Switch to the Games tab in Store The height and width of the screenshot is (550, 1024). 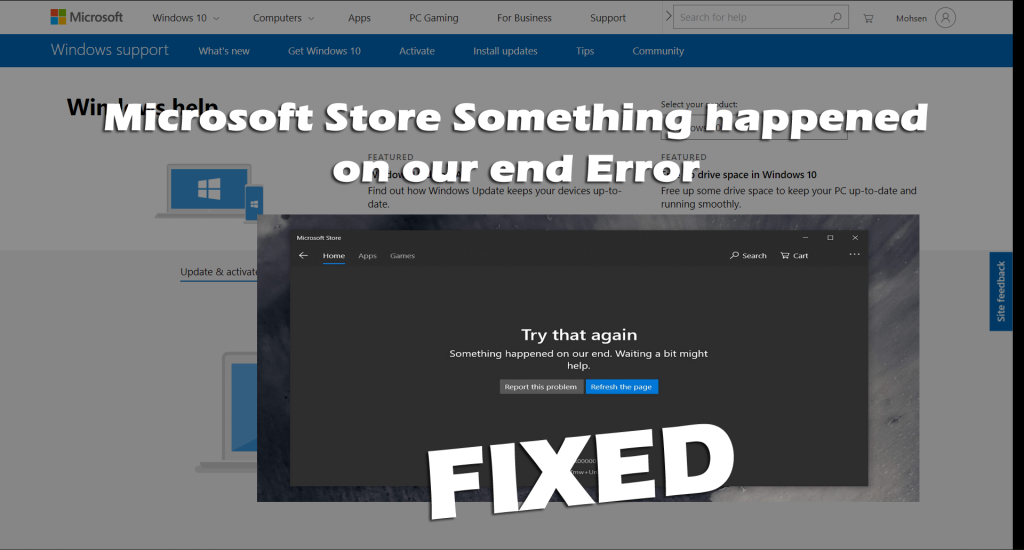pos(402,256)
